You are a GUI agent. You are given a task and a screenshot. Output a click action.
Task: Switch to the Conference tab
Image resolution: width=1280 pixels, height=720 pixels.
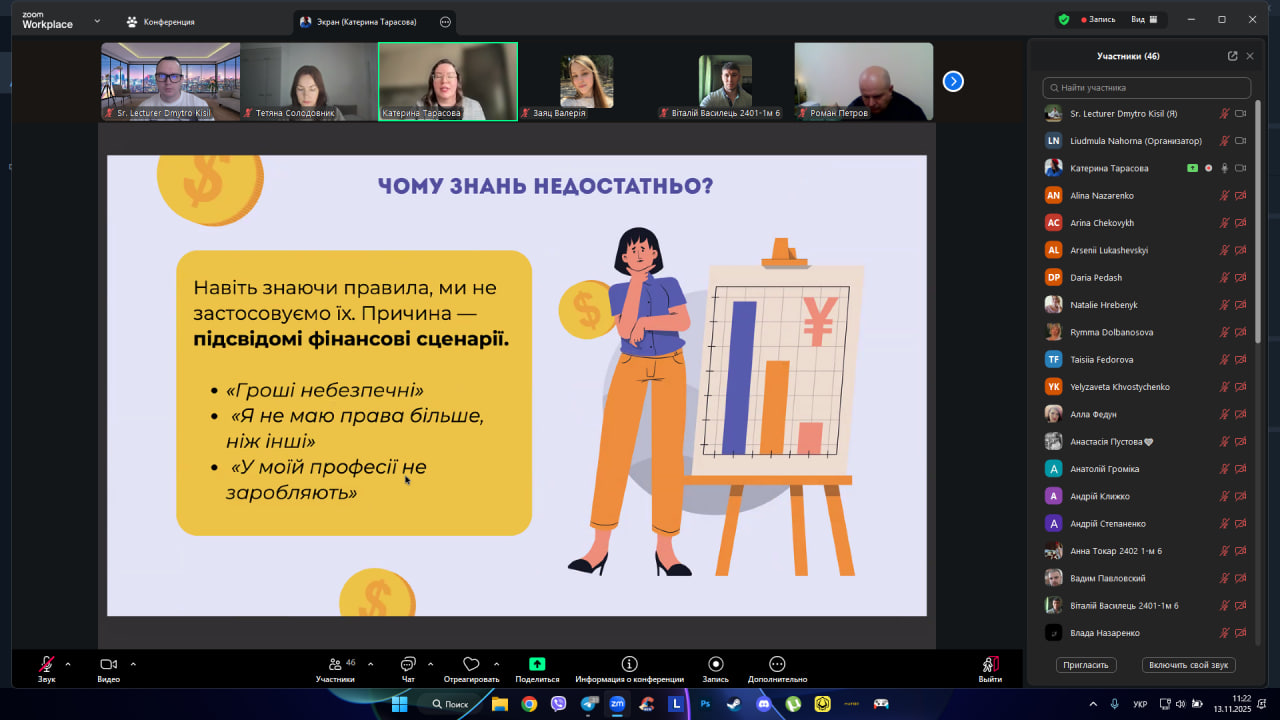point(160,21)
